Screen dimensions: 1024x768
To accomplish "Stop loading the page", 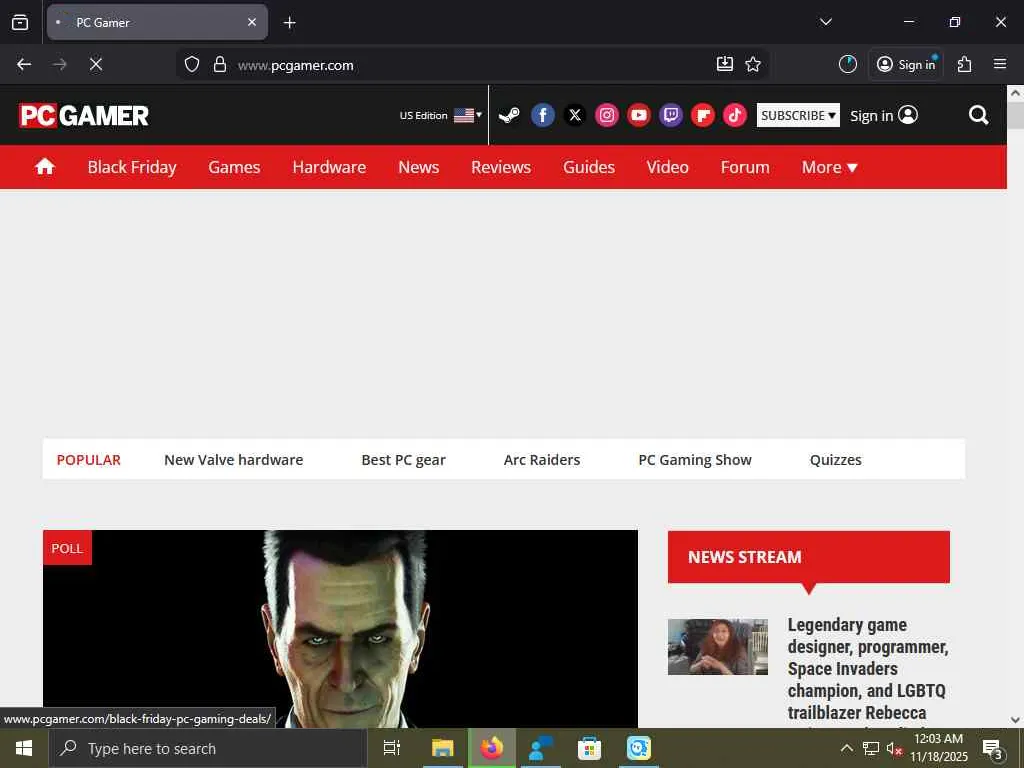I will (x=96, y=64).
